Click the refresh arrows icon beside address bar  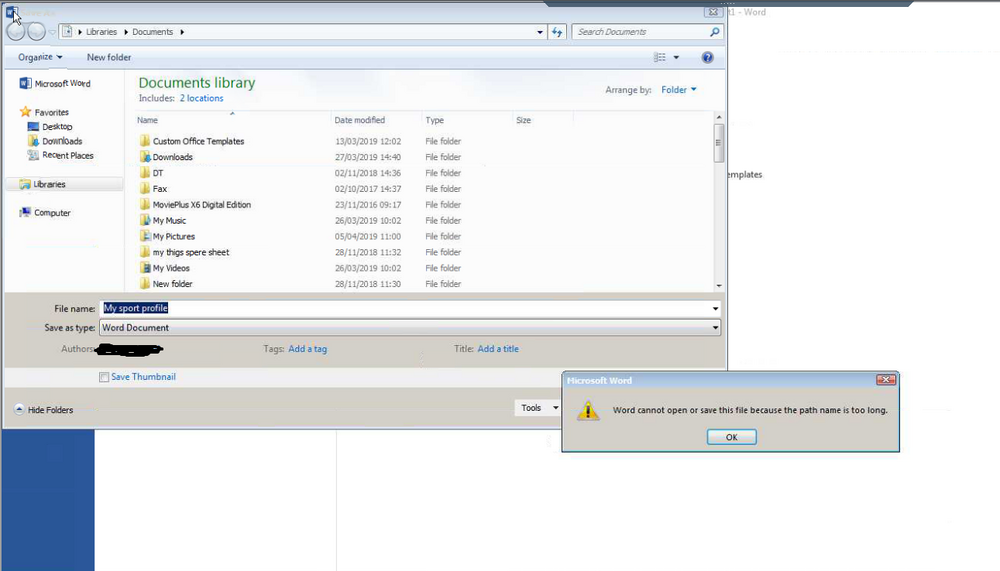click(x=557, y=32)
